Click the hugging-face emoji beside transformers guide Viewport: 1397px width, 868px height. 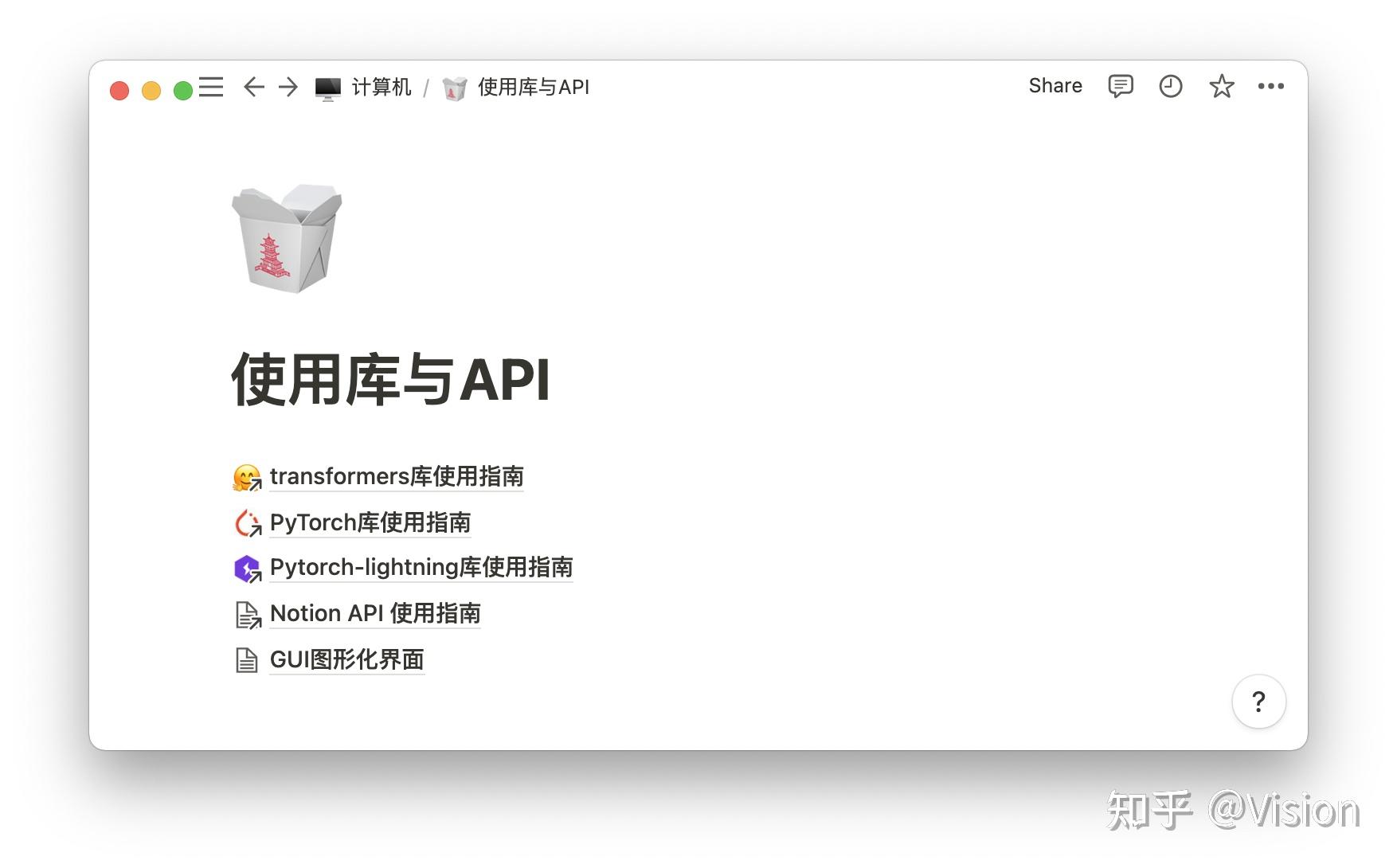(x=245, y=476)
